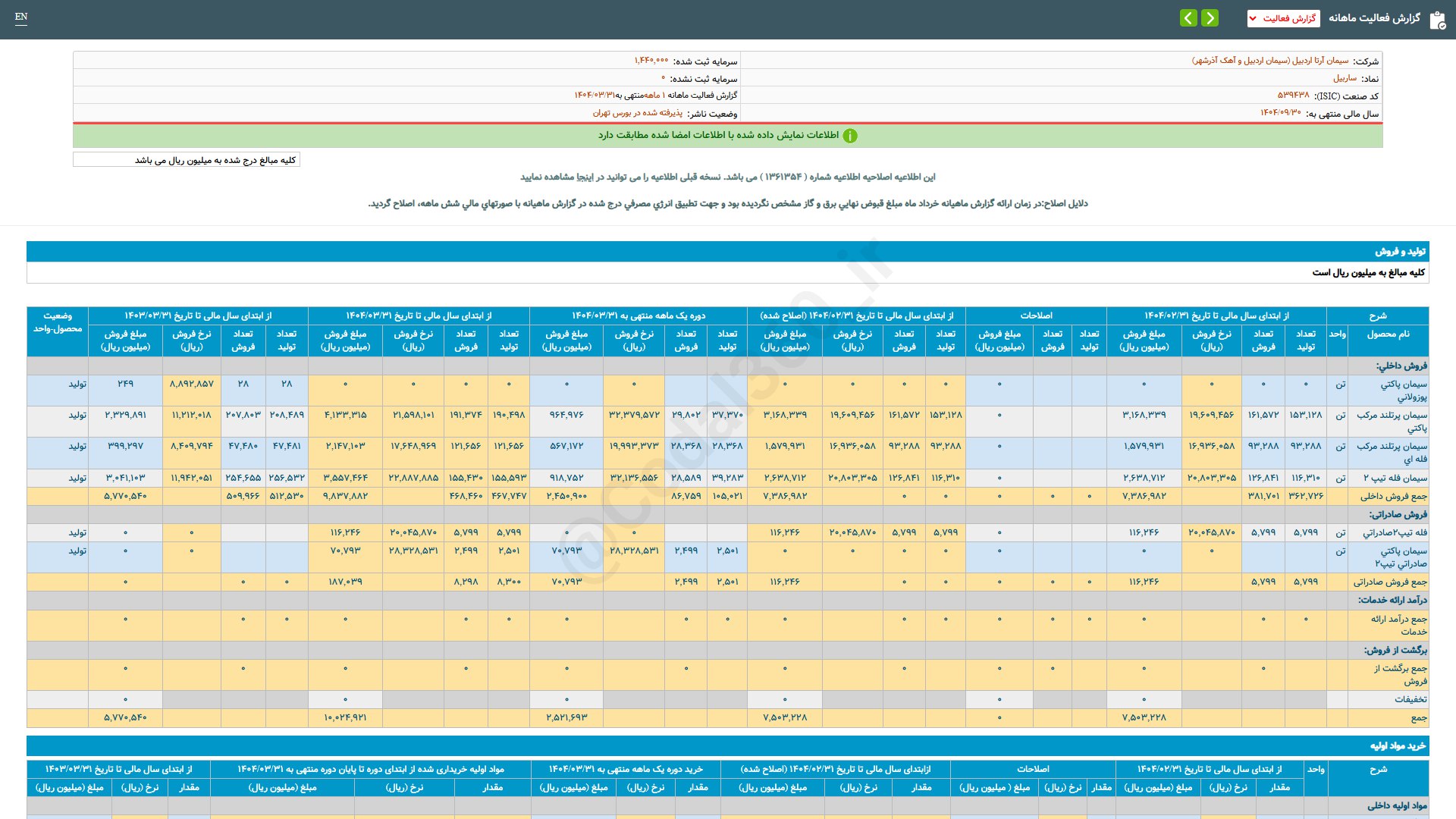Go to next report with right green arrow
Image resolution: width=1456 pixels, height=819 pixels.
coord(1210,17)
